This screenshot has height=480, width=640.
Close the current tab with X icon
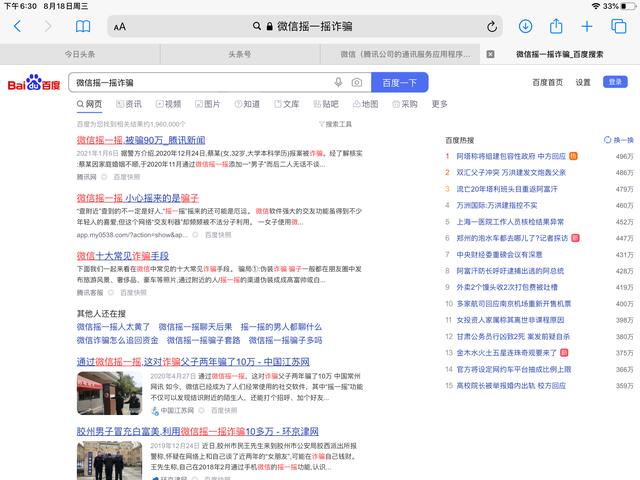click(490, 54)
